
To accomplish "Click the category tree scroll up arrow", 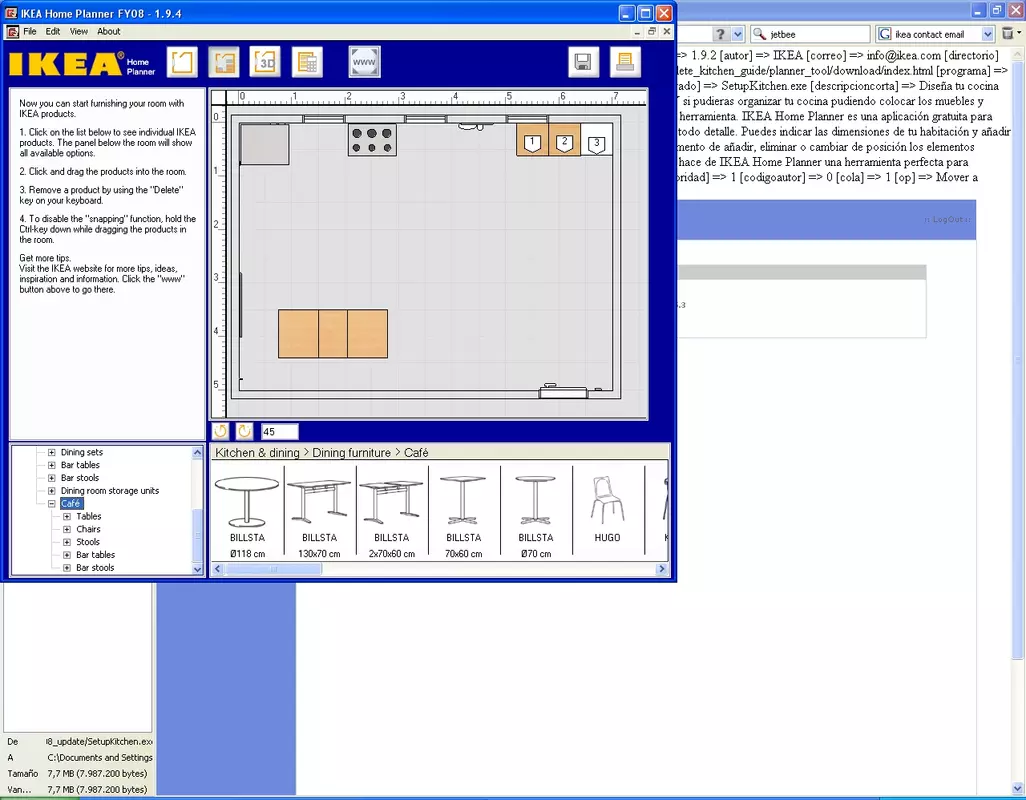I will (197, 452).
